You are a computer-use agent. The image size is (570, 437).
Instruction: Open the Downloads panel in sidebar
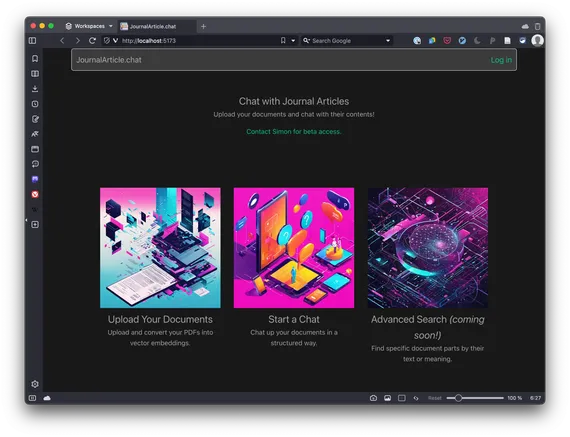pos(35,89)
